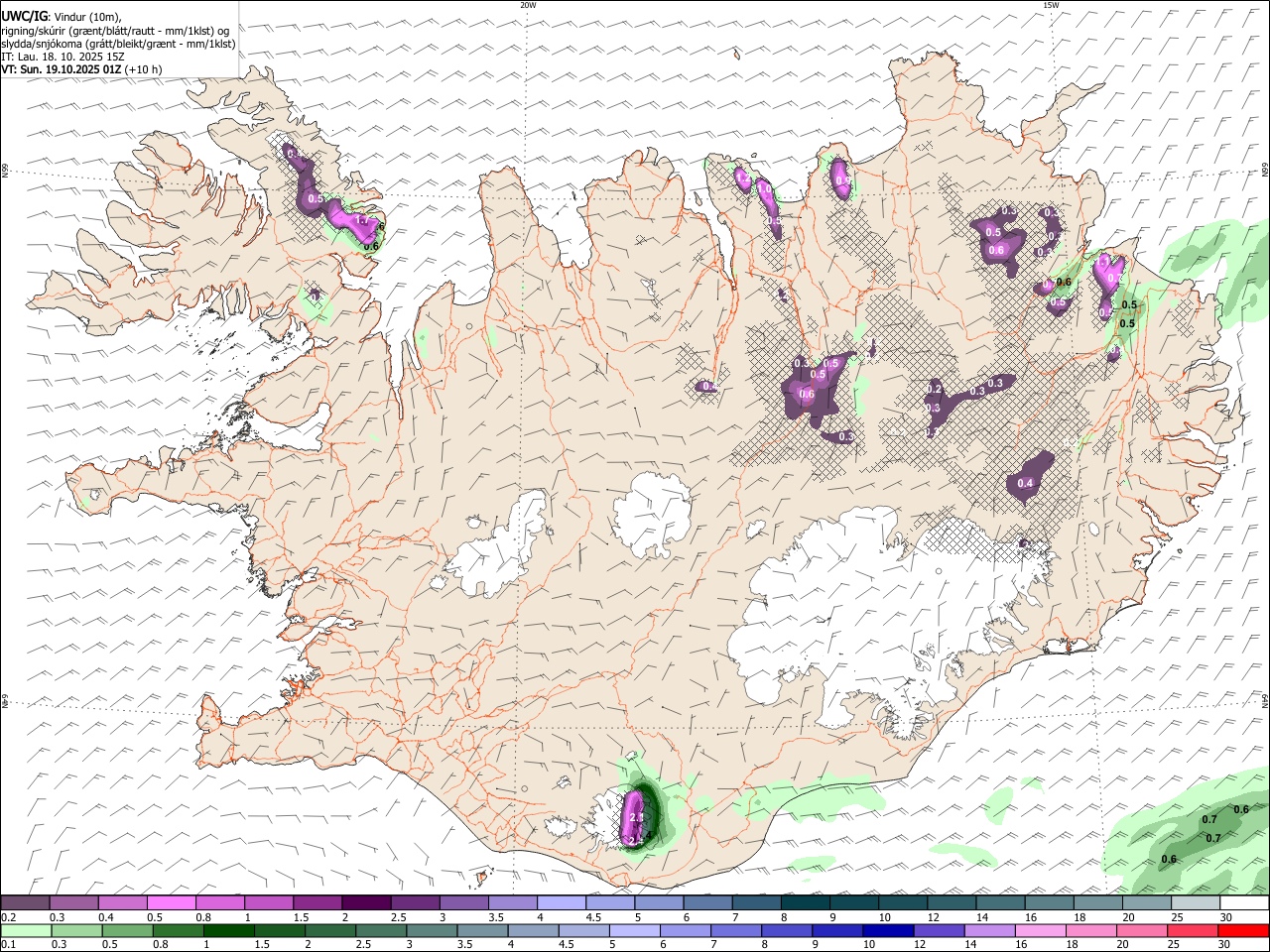Click the initial time 'IT: Lau. 18. 10. 2025 15Z'
The height and width of the screenshot is (952, 1270).
coord(63,57)
